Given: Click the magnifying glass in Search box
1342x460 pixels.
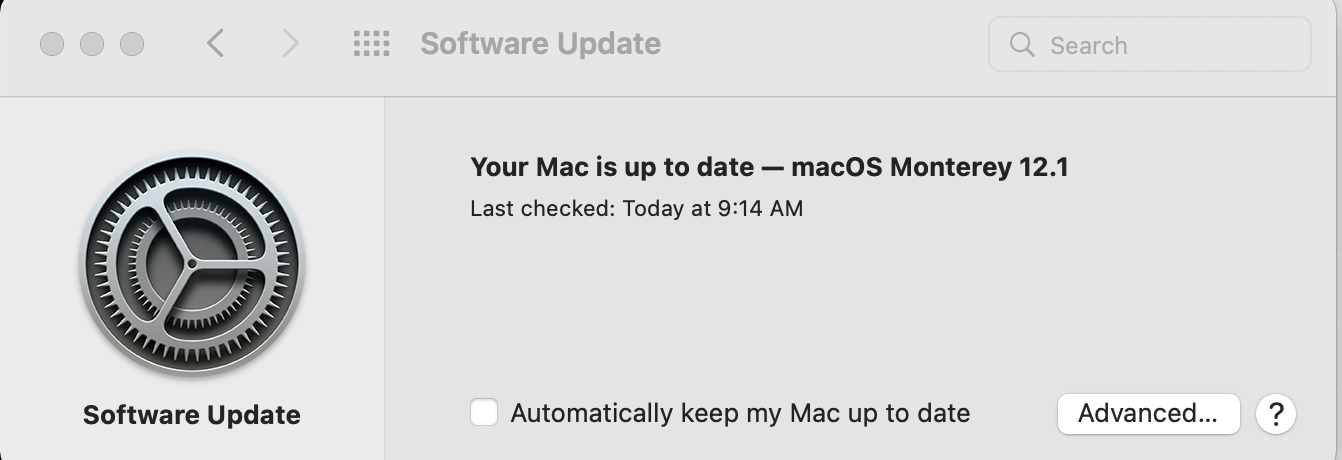Looking at the screenshot, I should (x=1022, y=45).
